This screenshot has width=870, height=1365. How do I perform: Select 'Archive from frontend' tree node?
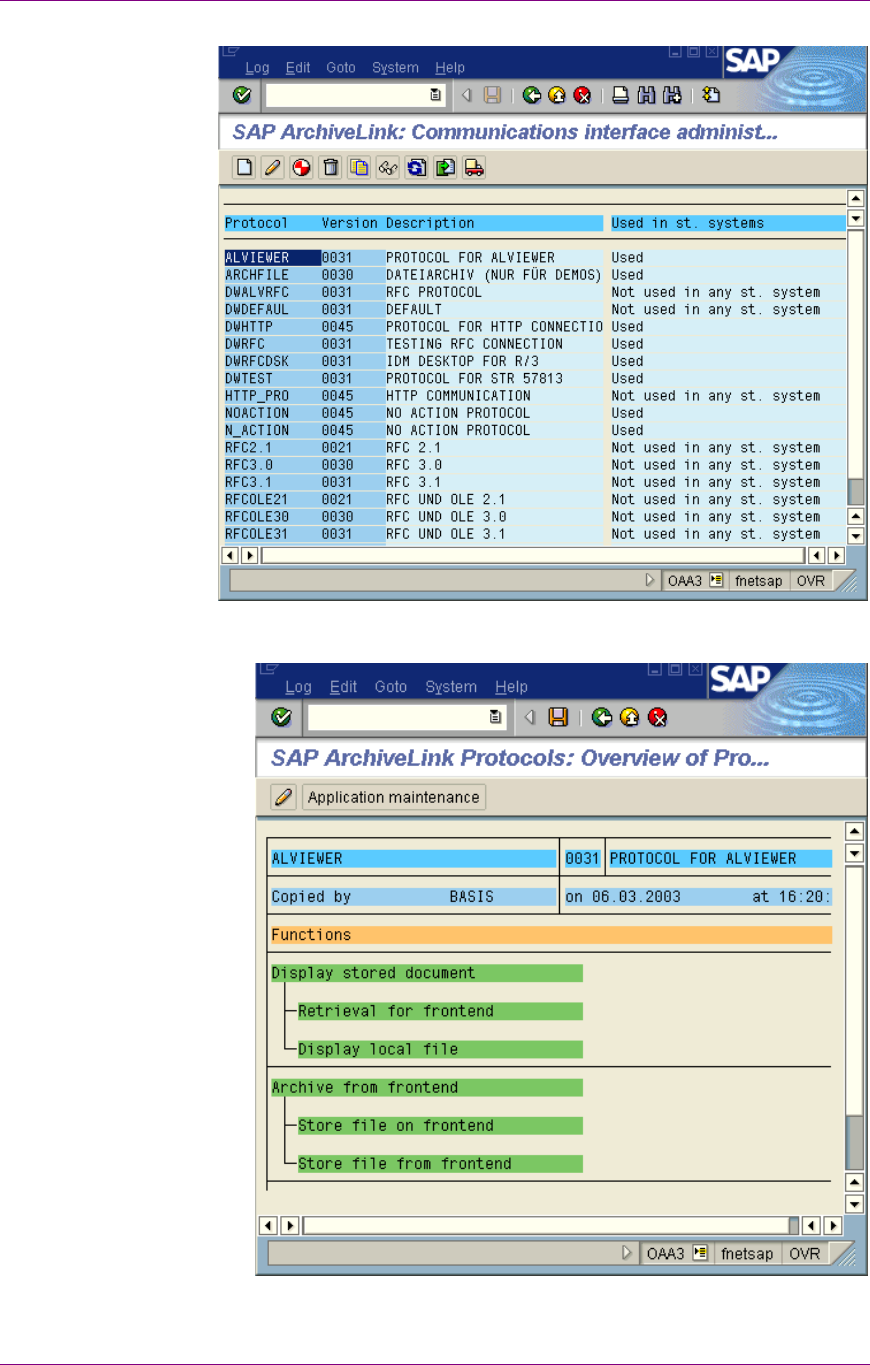pos(427,1087)
